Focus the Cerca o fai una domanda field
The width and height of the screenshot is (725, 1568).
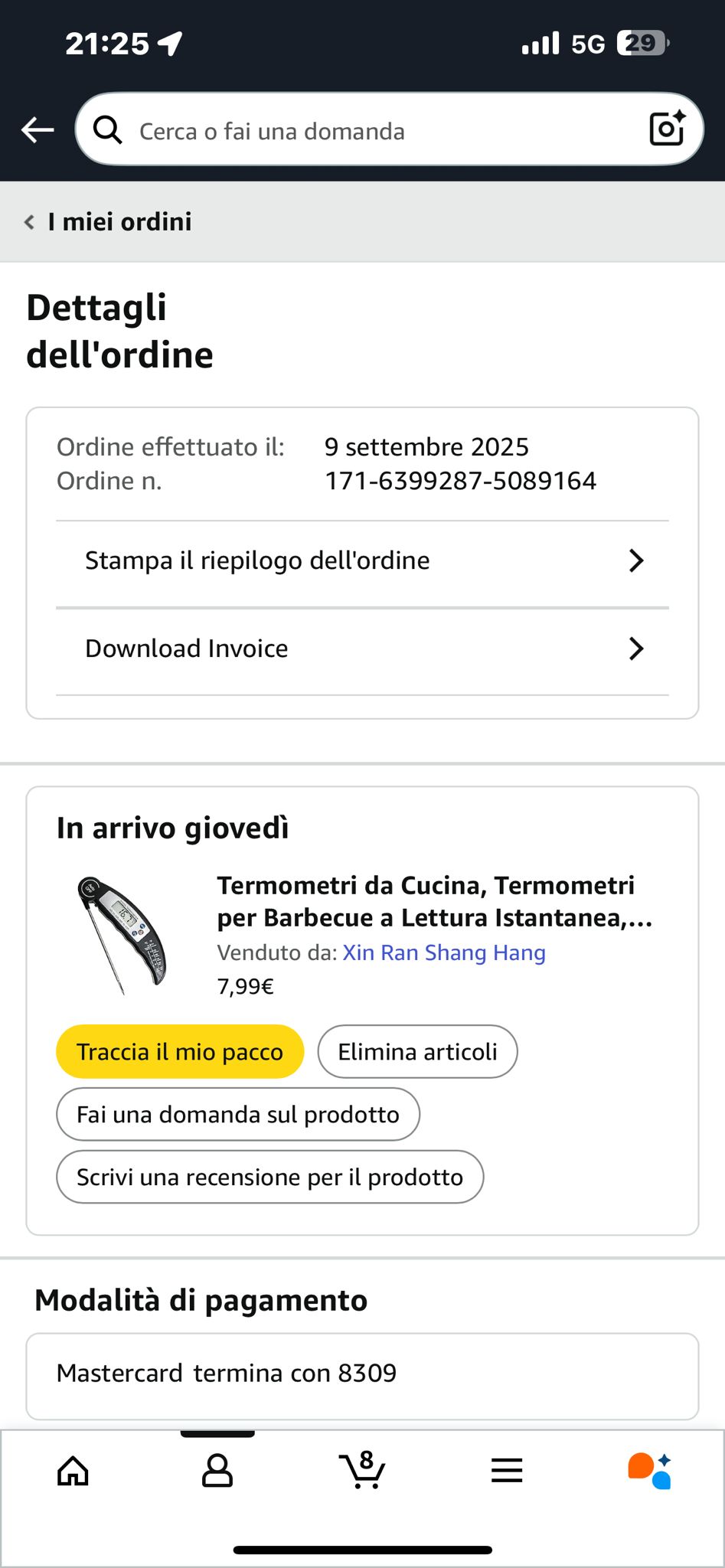[367, 131]
